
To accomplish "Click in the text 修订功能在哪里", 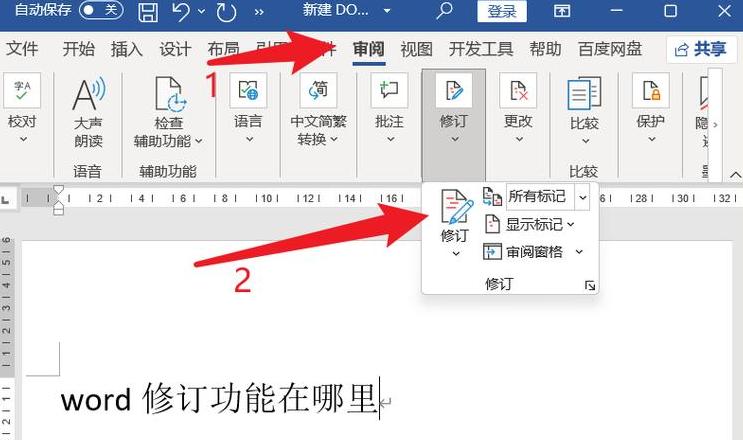I will point(260,399).
